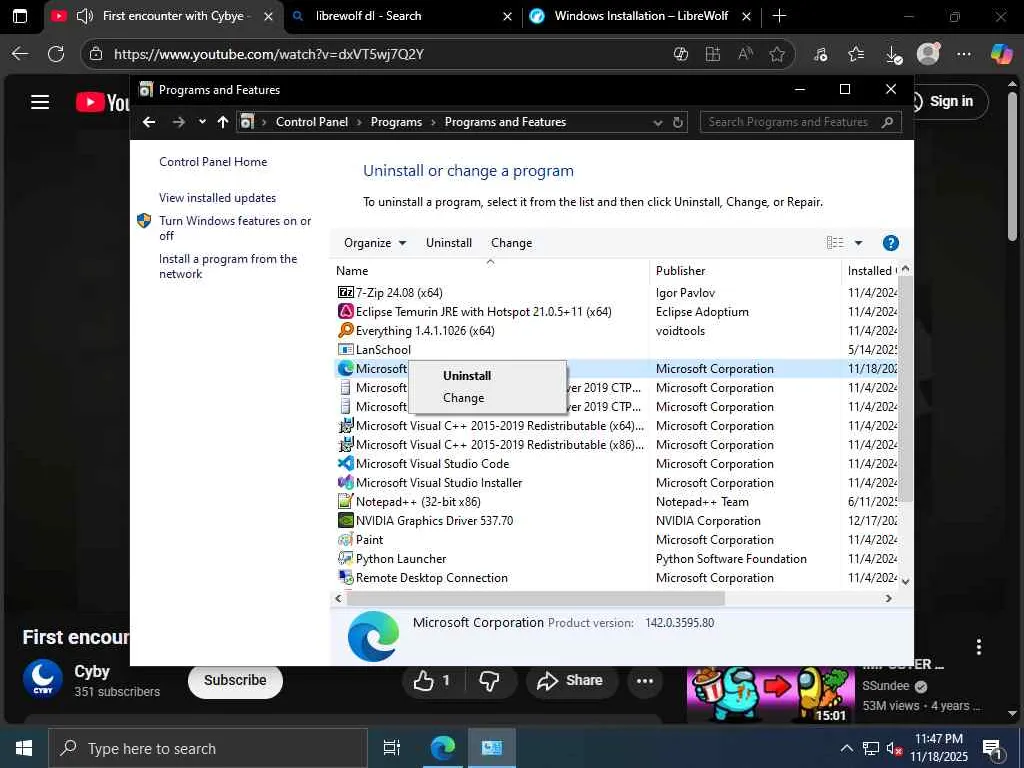Click the Paint program icon

click(x=345, y=539)
